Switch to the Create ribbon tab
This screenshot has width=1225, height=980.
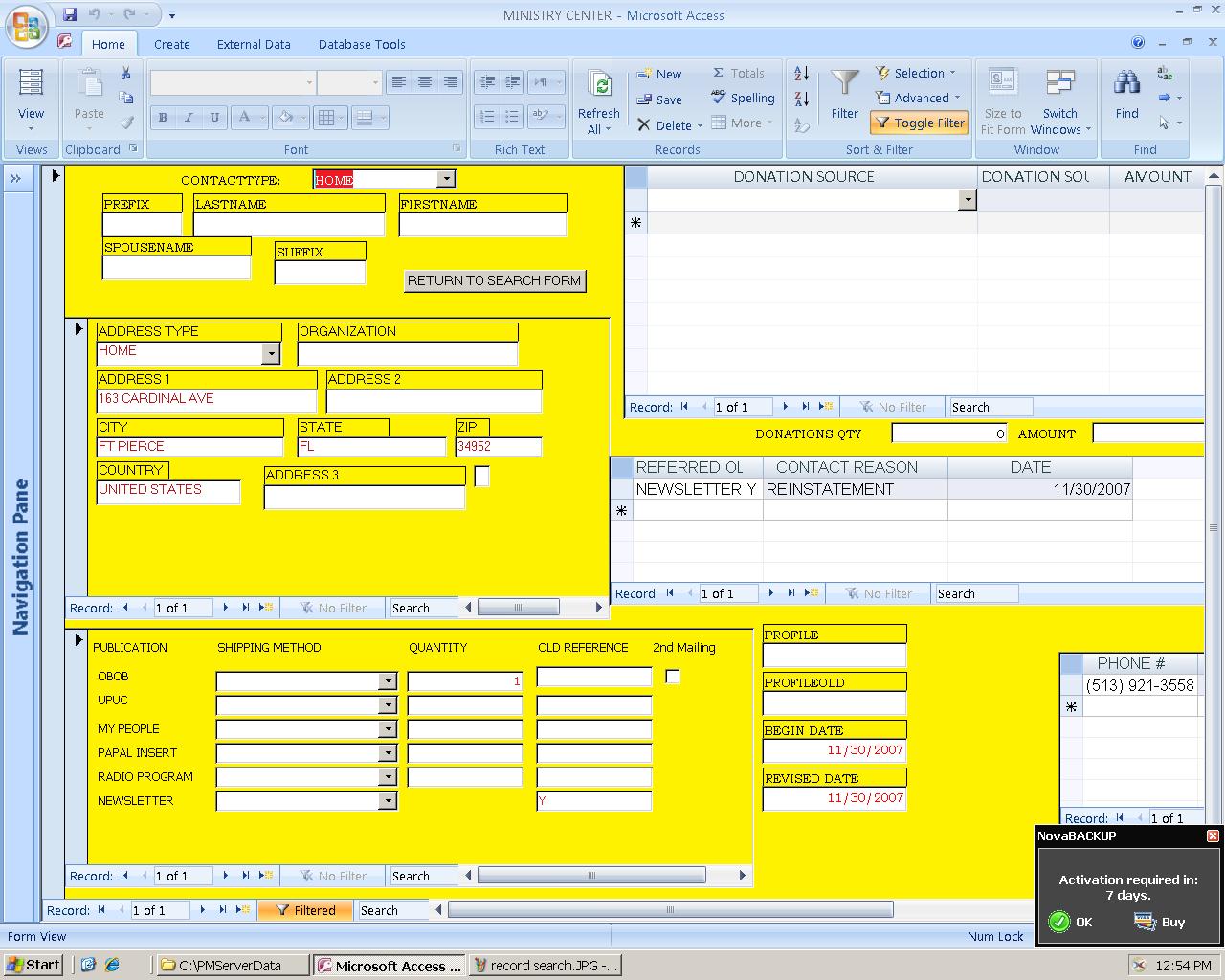click(172, 44)
